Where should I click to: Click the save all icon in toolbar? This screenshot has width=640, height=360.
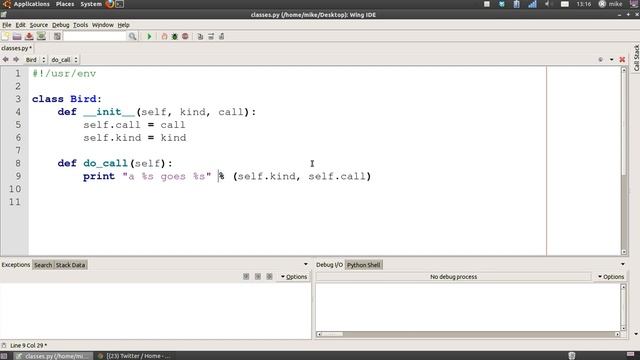[x=41, y=36]
